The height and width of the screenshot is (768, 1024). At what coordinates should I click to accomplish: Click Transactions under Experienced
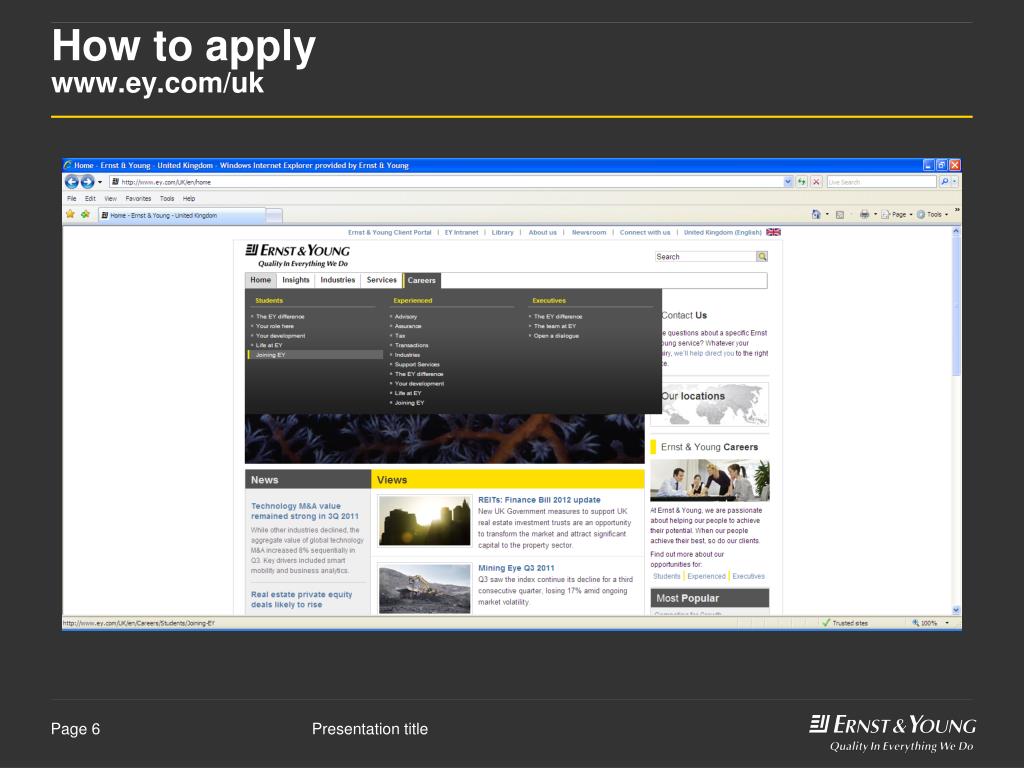(411, 345)
